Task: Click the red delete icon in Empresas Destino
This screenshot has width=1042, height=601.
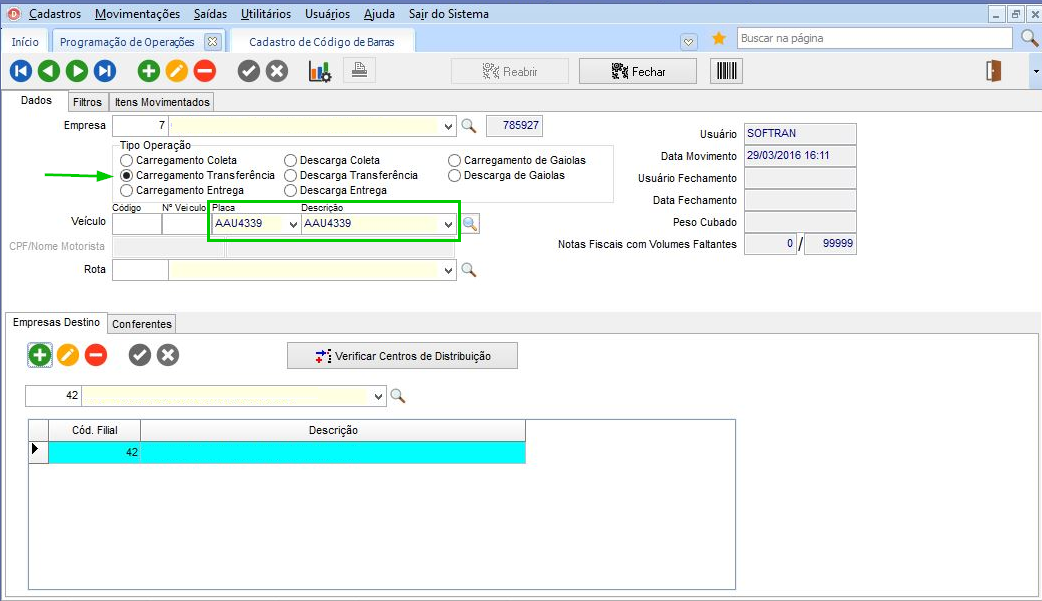Action: pos(96,355)
